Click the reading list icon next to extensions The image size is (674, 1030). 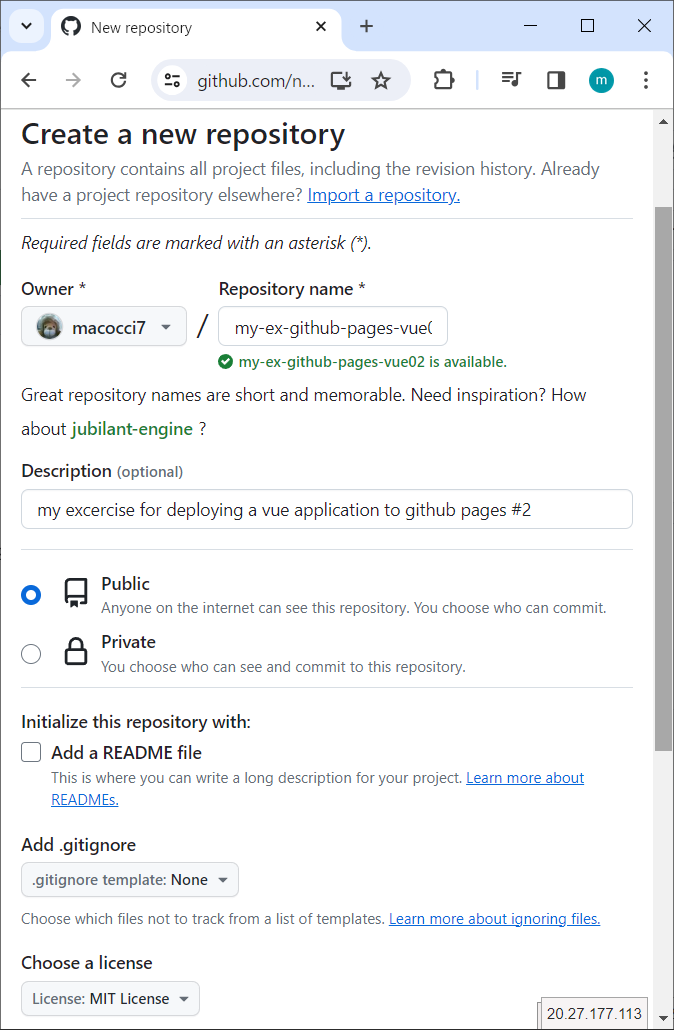511,81
